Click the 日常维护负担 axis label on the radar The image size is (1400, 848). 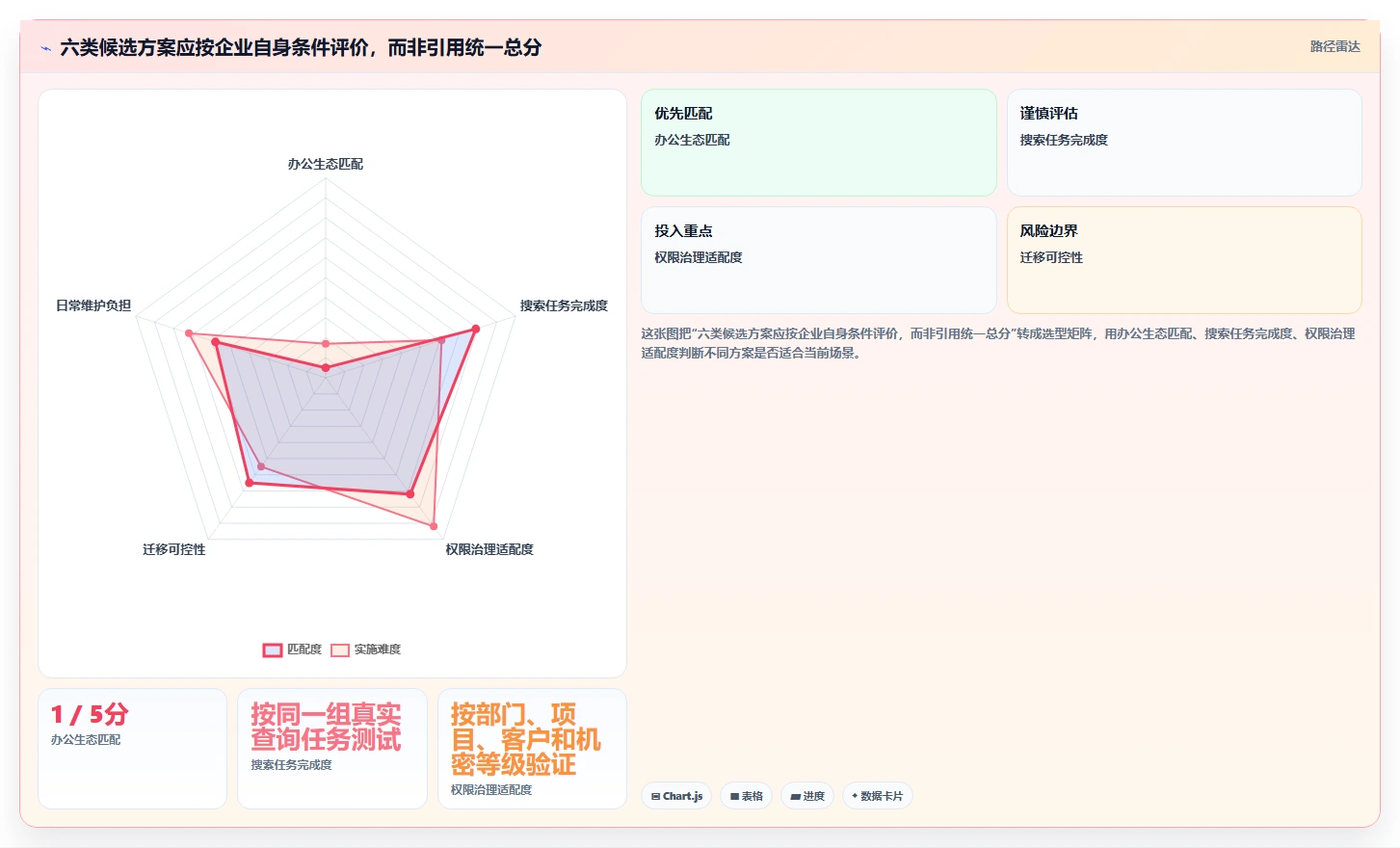[x=93, y=305]
